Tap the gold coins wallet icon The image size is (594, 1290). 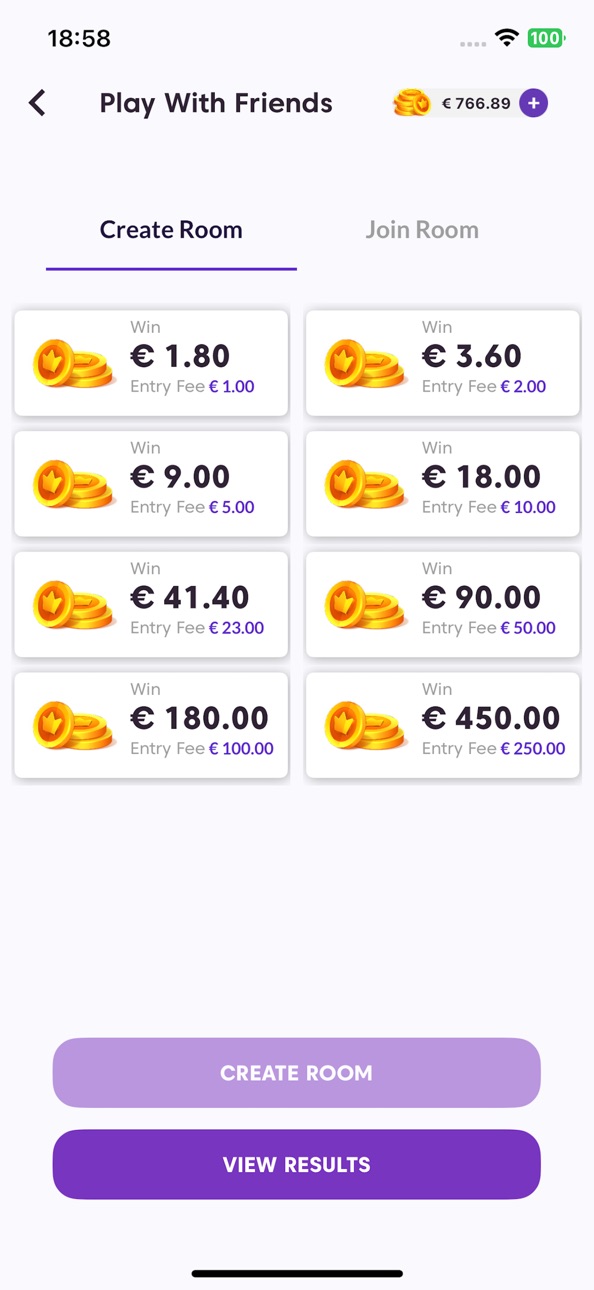tap(411, 103)
